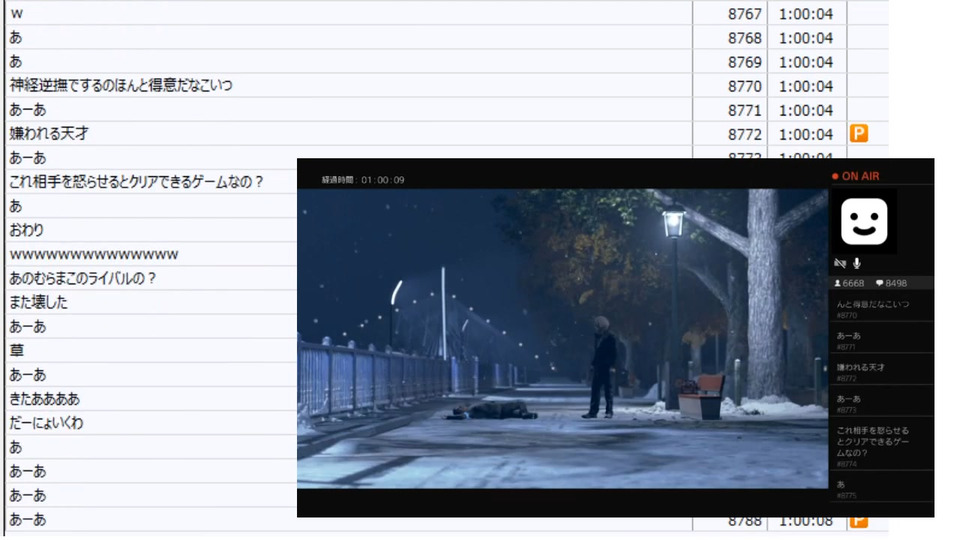Screen dimensions: 960x540
Task: Click comment number 8768
Action: (x=744, y=38)
